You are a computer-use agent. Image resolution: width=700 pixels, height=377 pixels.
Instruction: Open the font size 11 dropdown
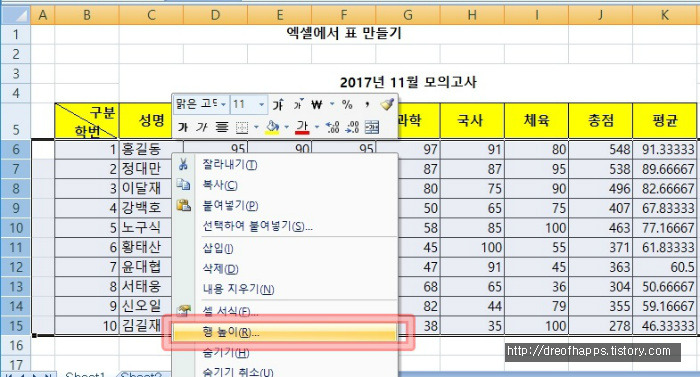tap(262, 105)
